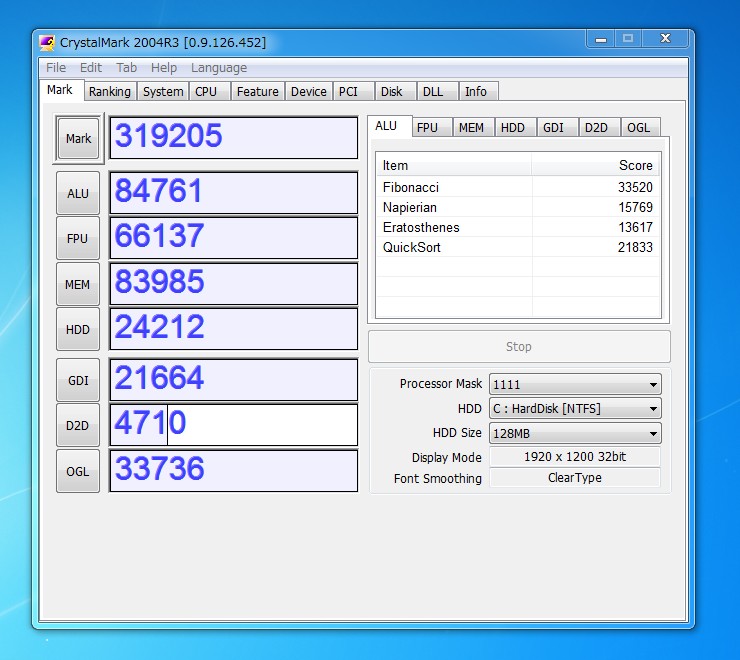The height and width of the screenshot is (660, 740).
Task: Switch to the Ranking tab
Action: 110,91
